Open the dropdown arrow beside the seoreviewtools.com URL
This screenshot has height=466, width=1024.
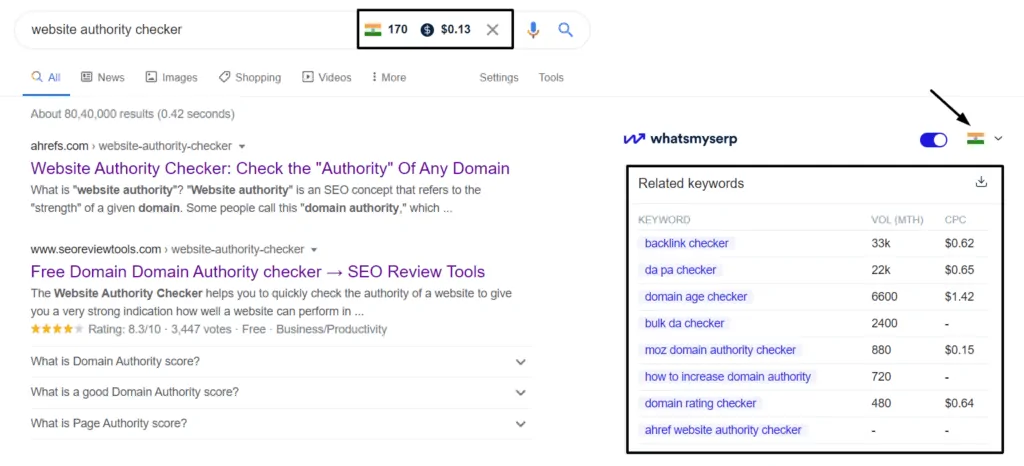coord(314,250)
